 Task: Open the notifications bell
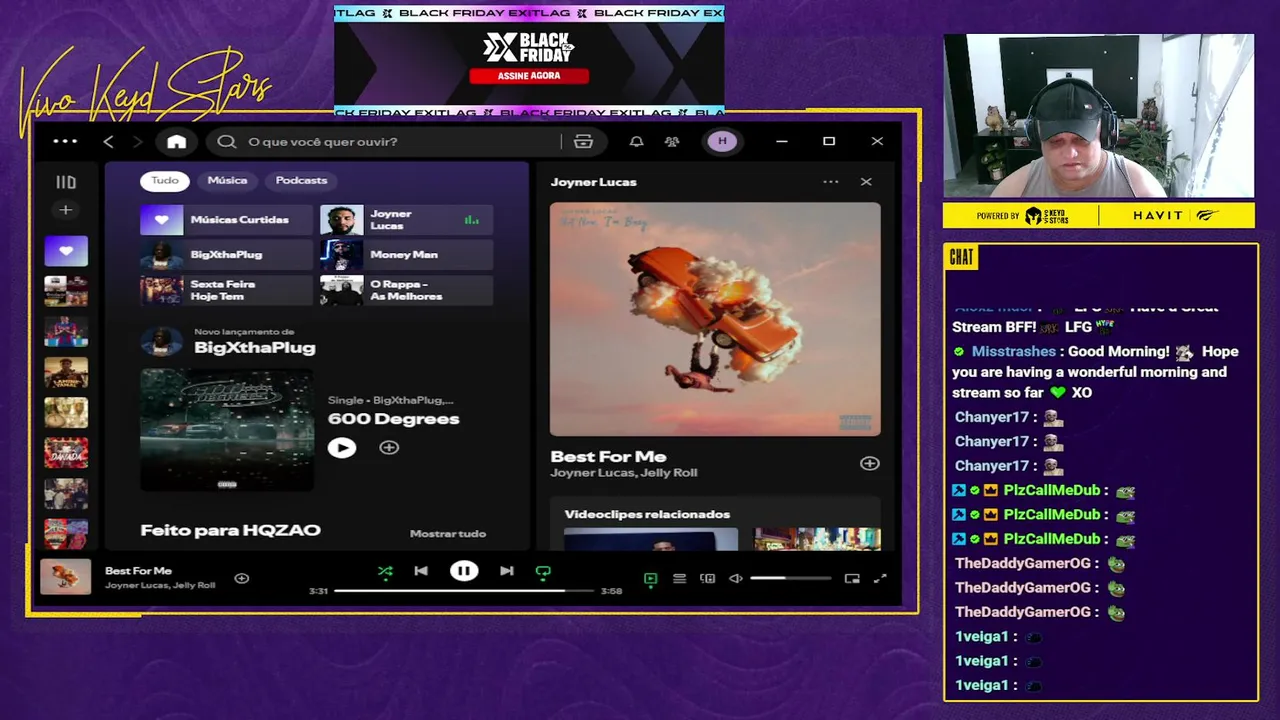(x=636, y=142)
